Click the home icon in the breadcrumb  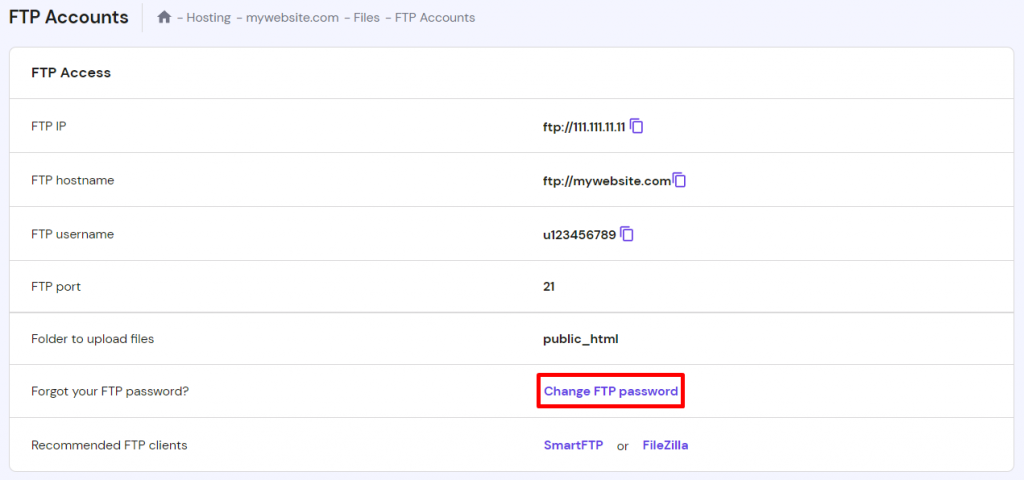[165, 17]
